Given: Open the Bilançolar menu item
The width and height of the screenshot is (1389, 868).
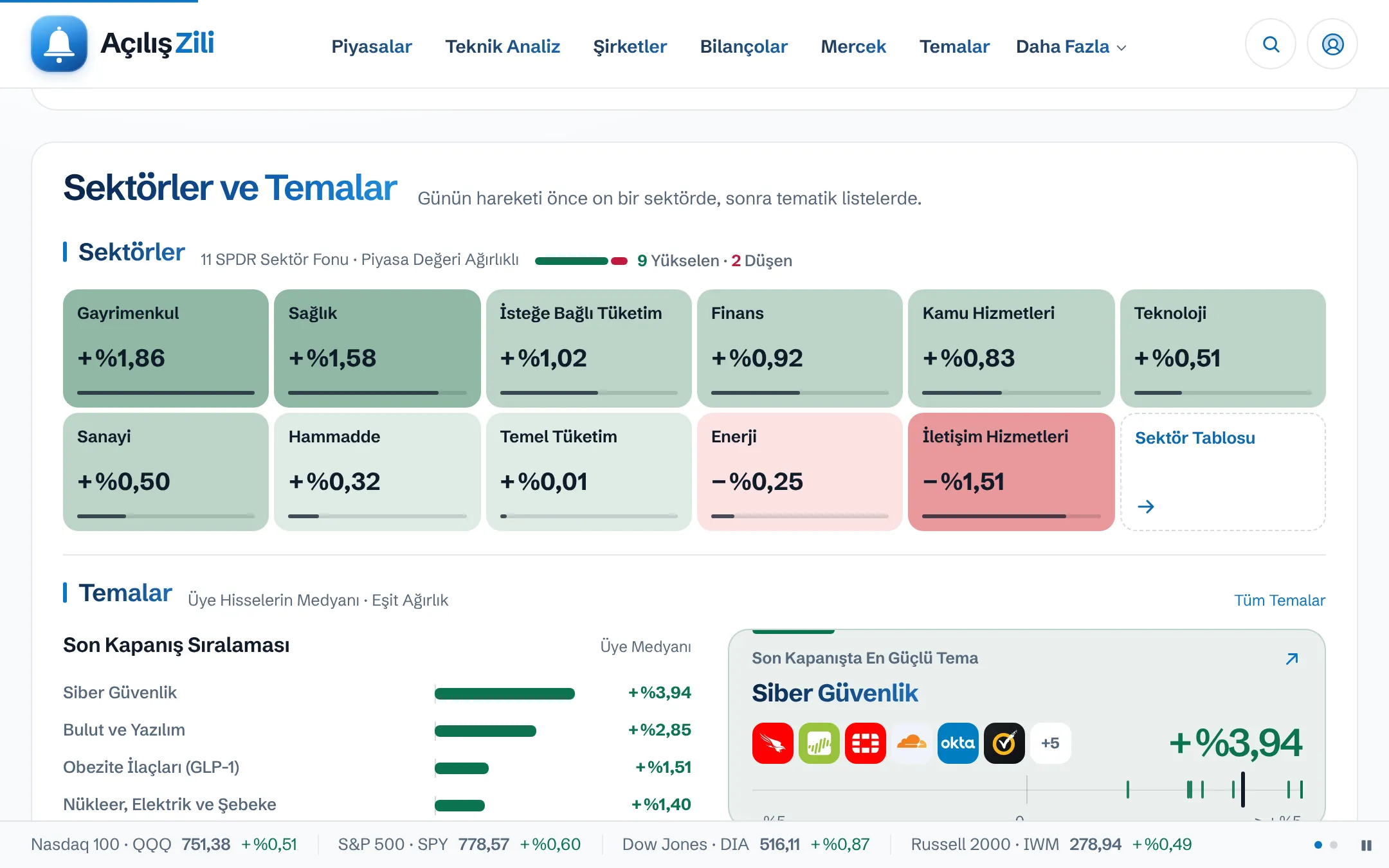Looking at the screenshot, I should point(743,46).
